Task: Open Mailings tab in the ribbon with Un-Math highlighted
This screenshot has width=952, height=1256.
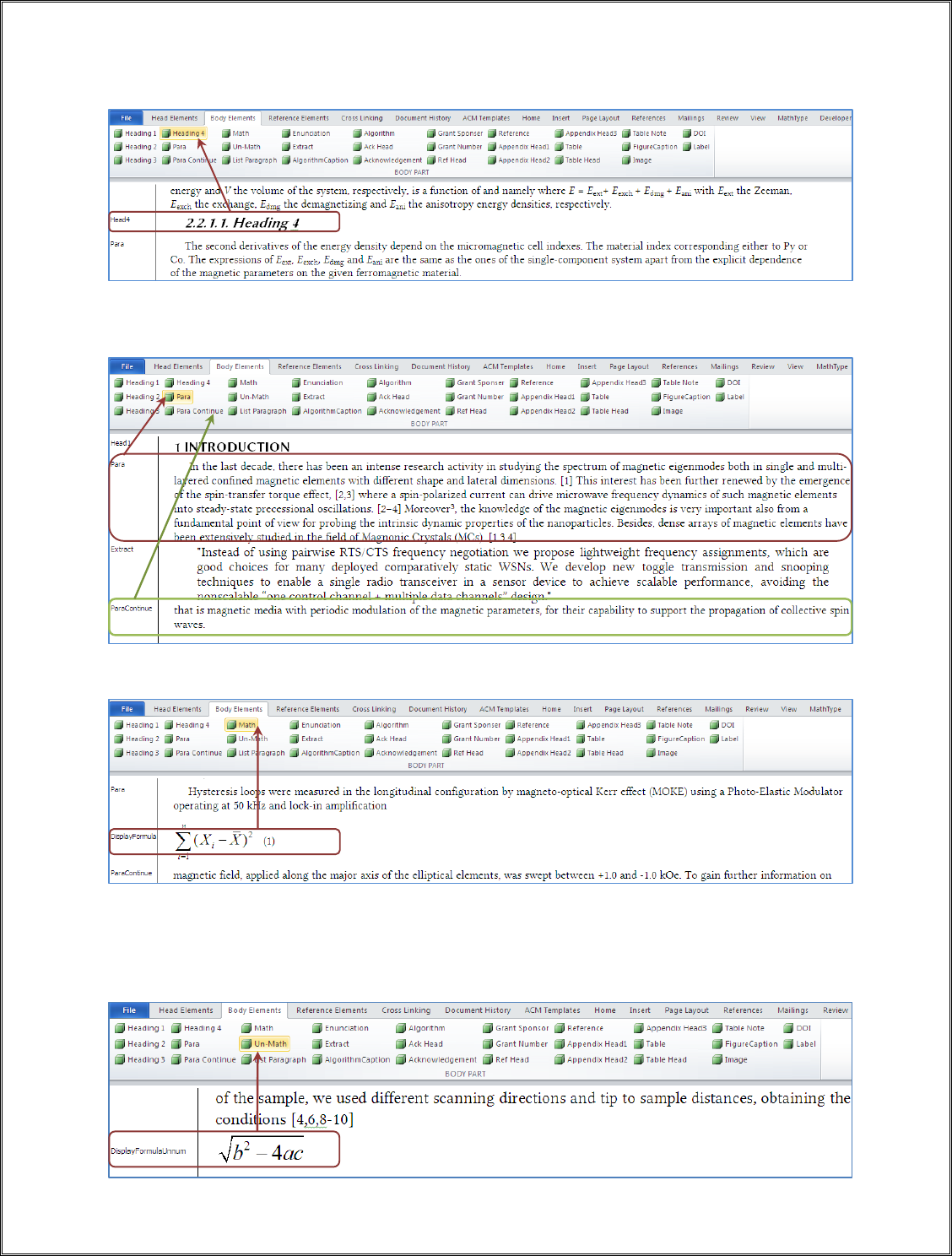Action: tap(792, 1010)
